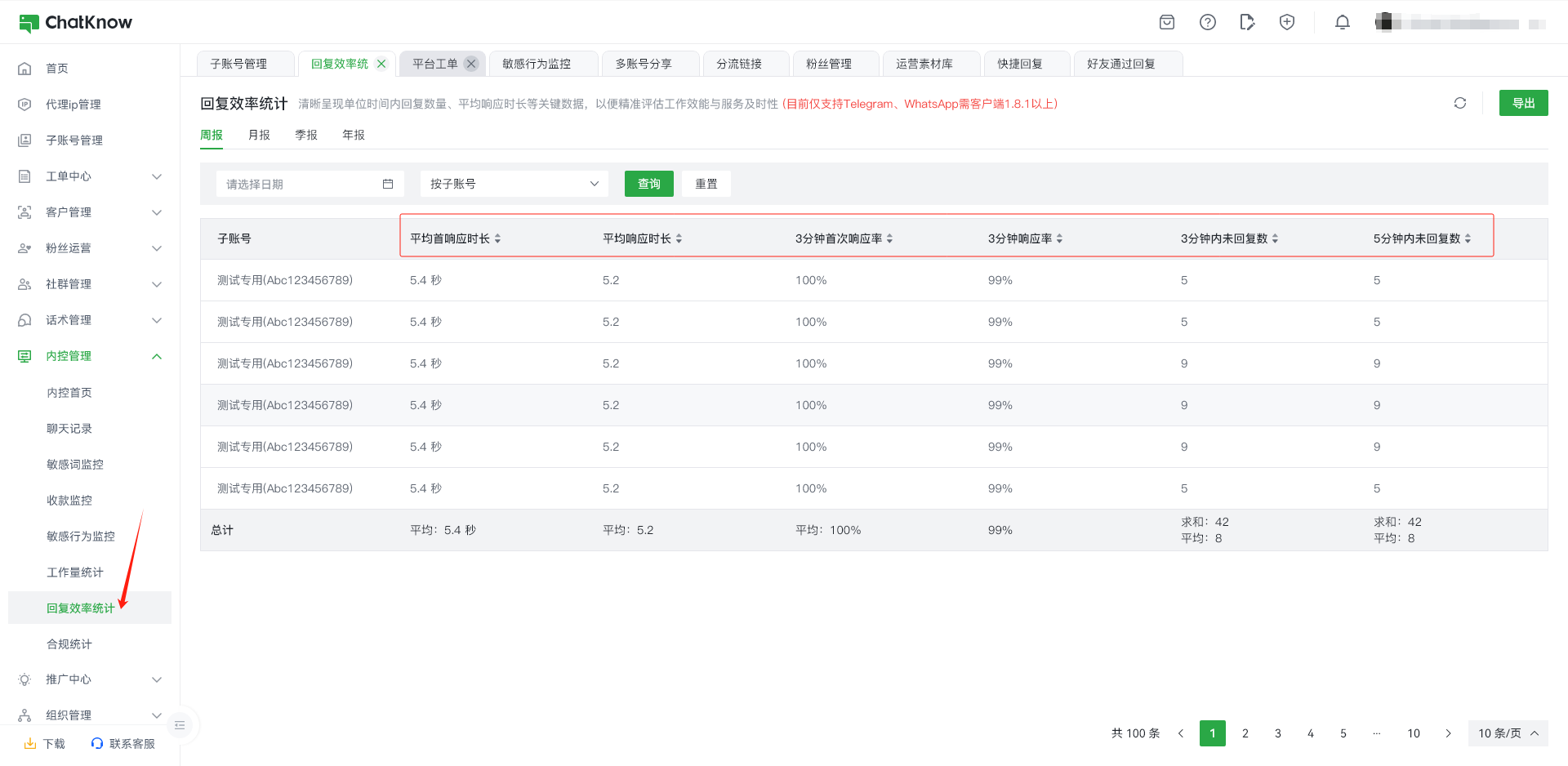Switch to the 月报 tab
The image size is (1568, 766).
(x=259, y=135)
